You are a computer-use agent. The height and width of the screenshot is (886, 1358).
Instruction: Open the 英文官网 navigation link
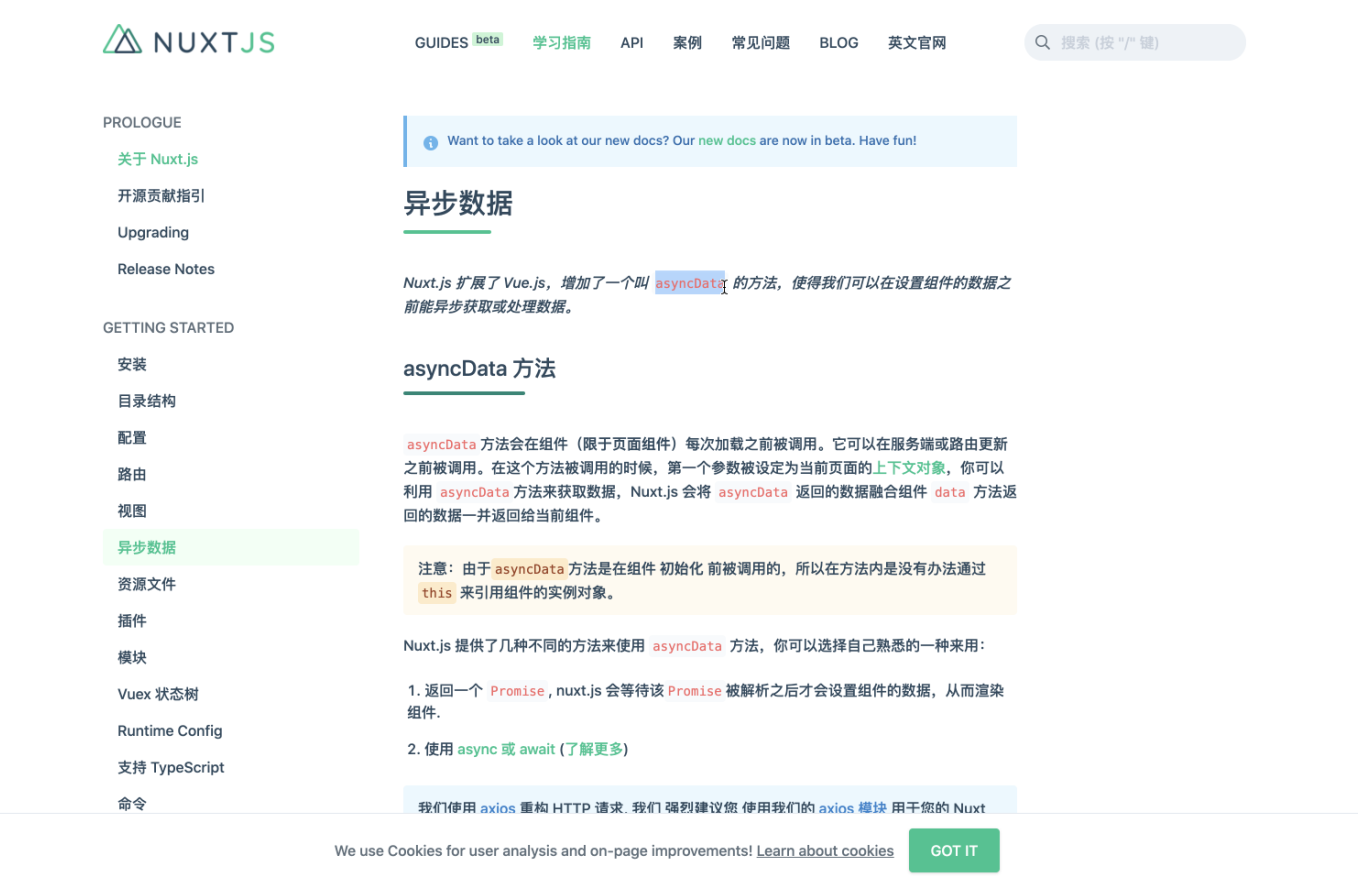[x=917, y=42]
